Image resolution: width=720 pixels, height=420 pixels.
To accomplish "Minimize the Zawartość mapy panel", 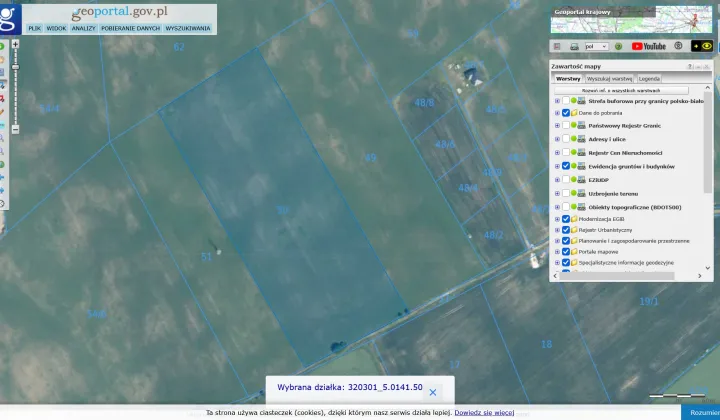I will 698,67.
